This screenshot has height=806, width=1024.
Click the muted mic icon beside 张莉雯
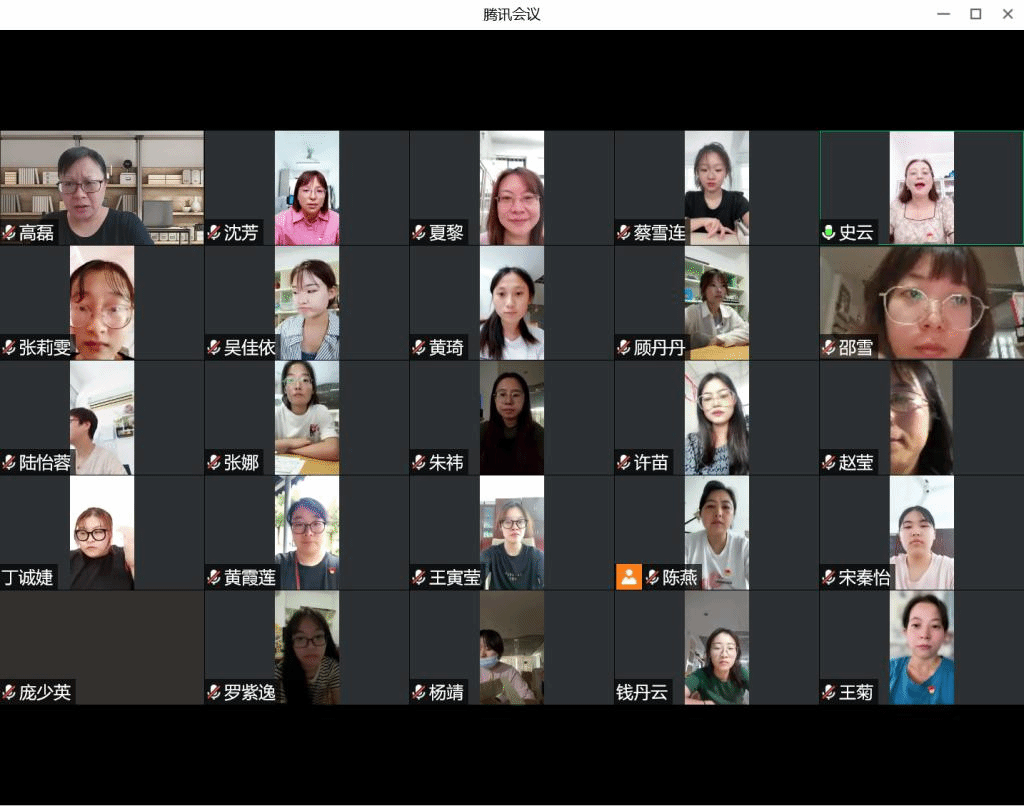click(9, 347)
